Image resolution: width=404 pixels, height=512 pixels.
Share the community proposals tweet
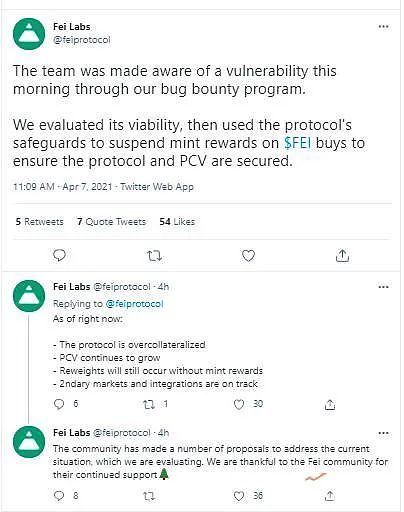[330, 496]
